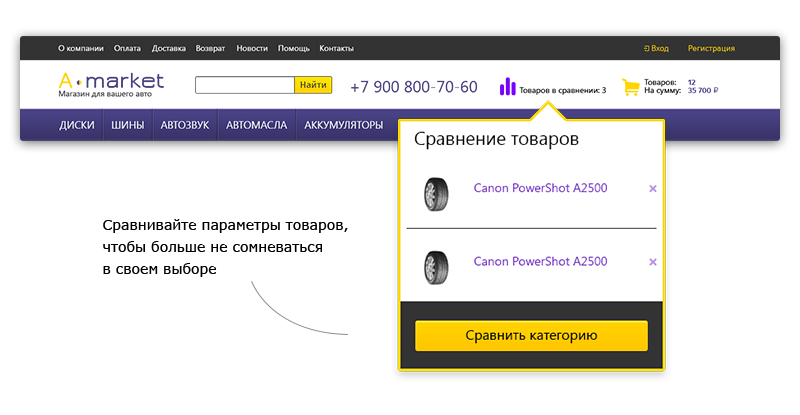Viewport: 800px width, 415px height.
Task: Open second Canon PowerShot A2500 link
Action: click(540, 261)
